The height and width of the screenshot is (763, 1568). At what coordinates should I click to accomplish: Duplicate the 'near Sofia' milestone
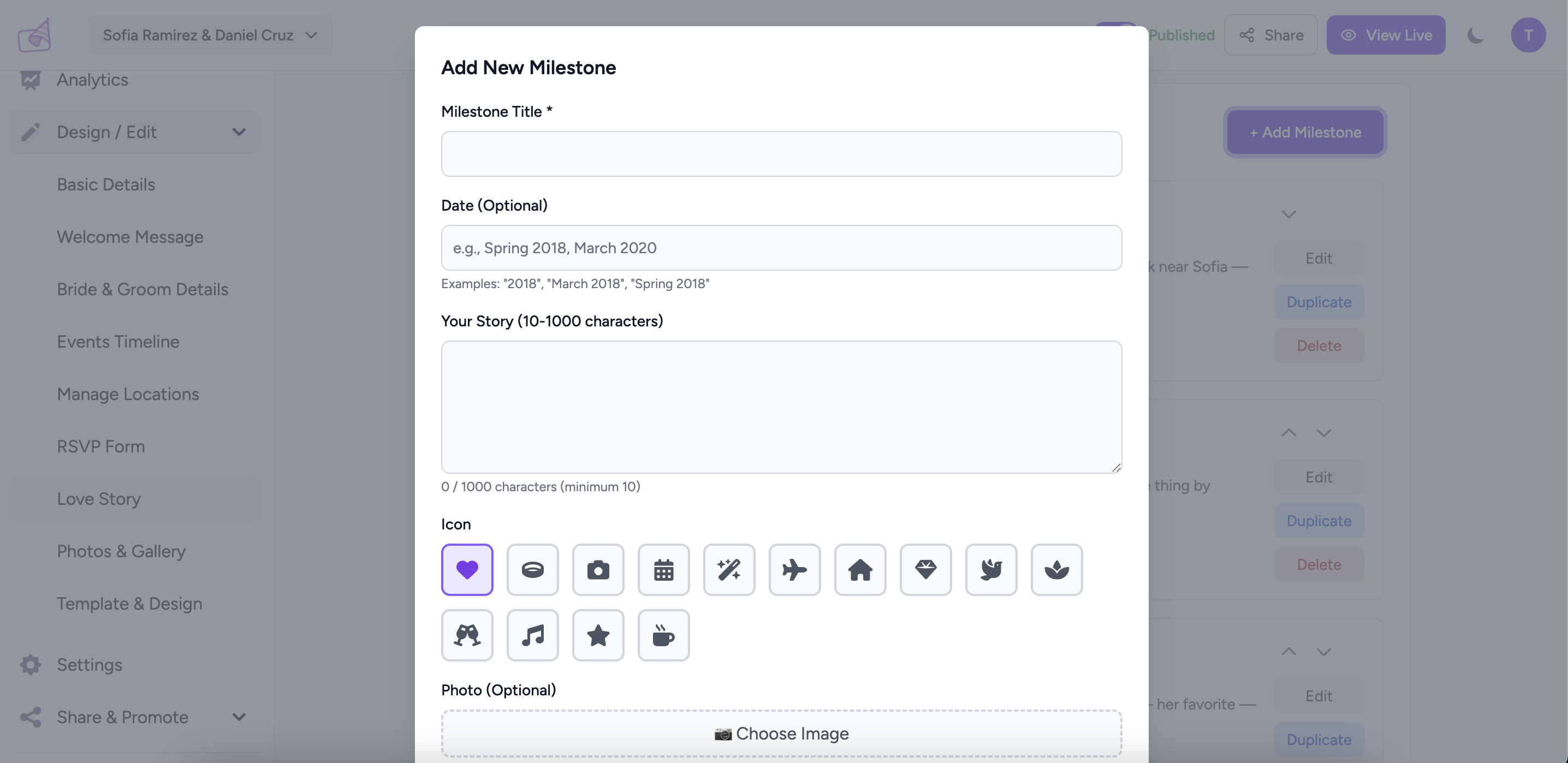click(x=1318, y=302)
